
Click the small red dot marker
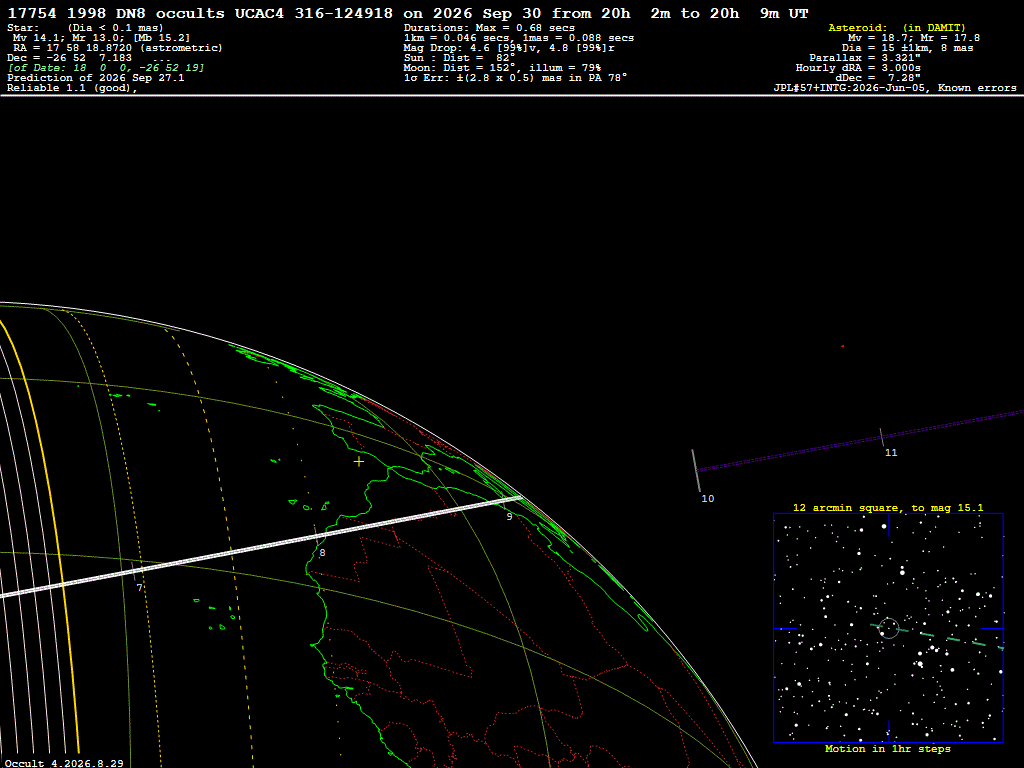point(842,346)
